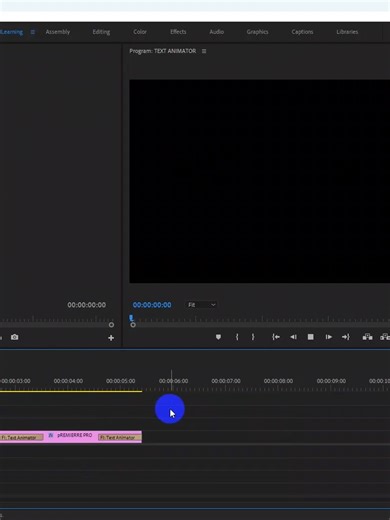Click the Source monitor zoom scroll handle

111,325
